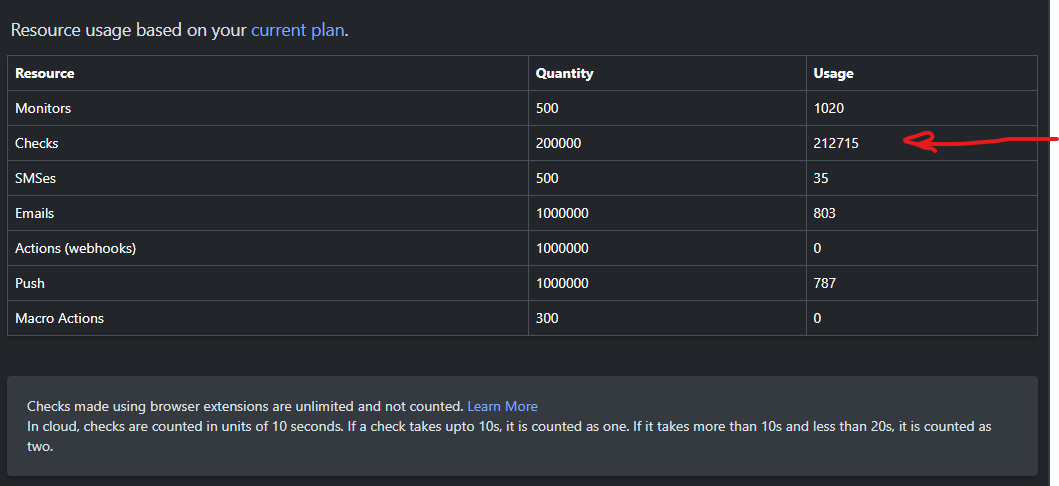Click the Usage column header
The width and height of the screenshot is (1059, 486).
pos(833,73)
